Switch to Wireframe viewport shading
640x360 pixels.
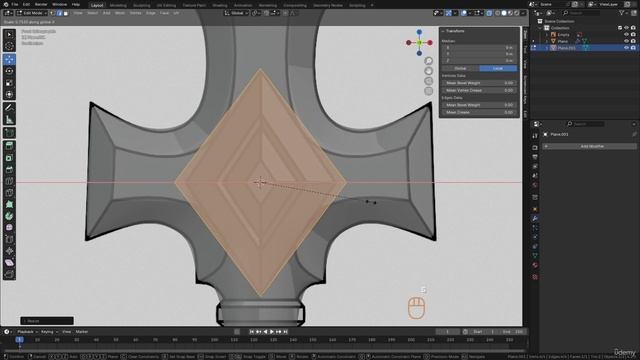click(x=497, y=13)
